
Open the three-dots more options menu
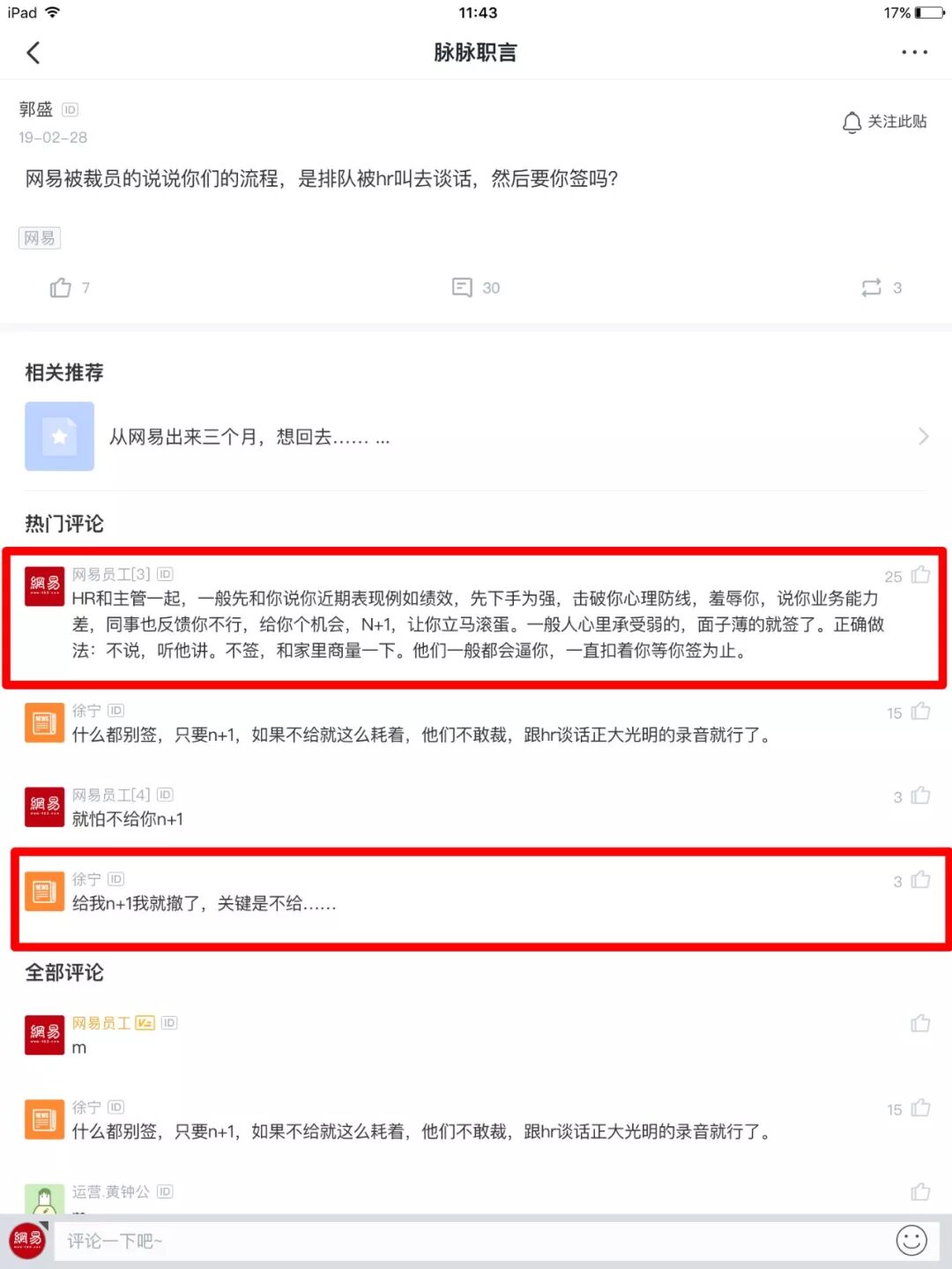[x=914, y=53]
